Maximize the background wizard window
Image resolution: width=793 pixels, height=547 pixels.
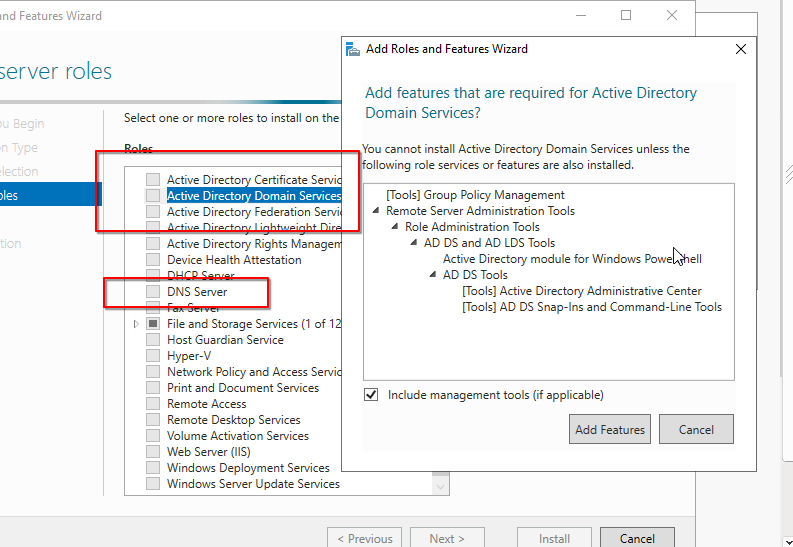click(626, 15)
